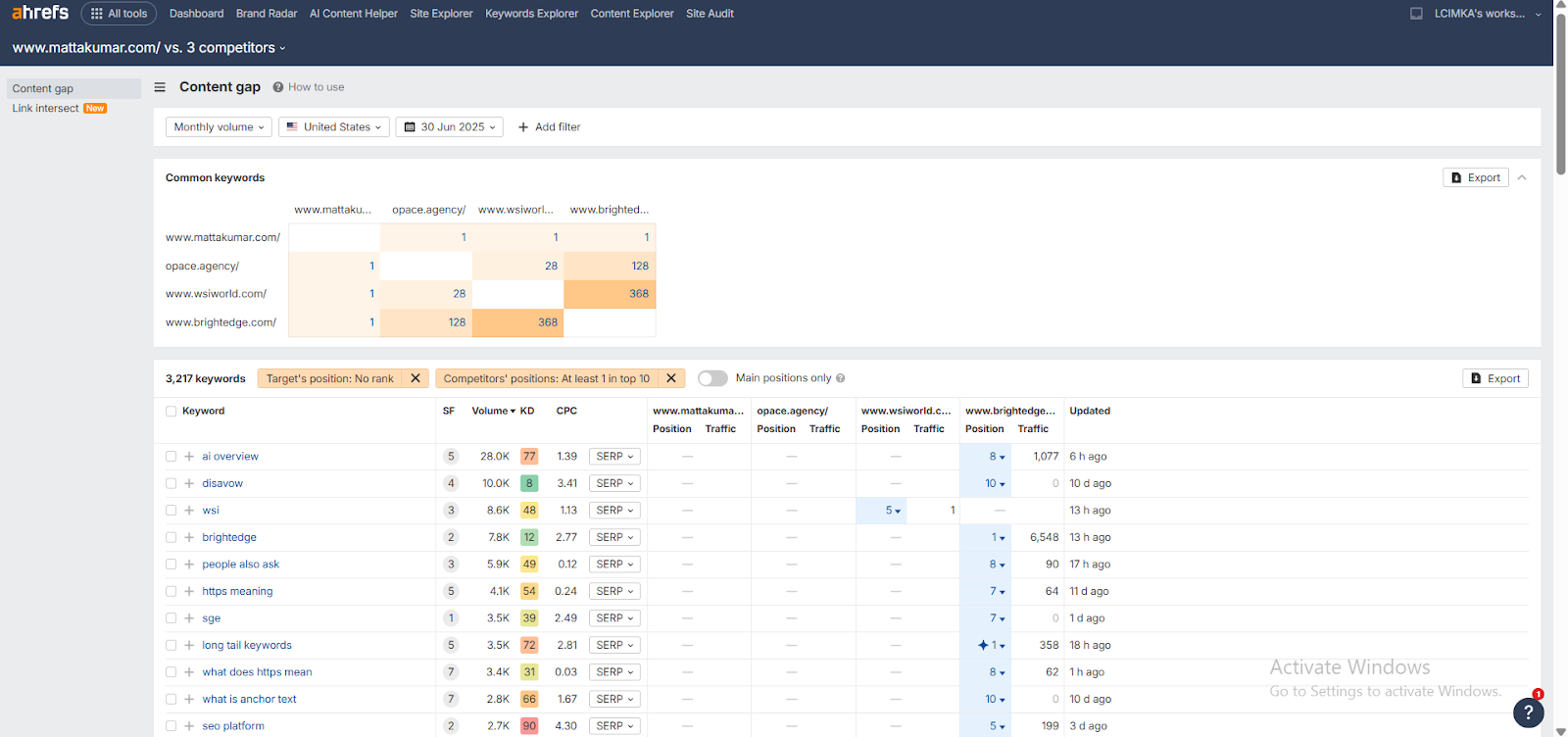Expand the people also ask plus icon
This screenshot has height=737, width=1568.
pyautogui.click(x=189, y=565)
